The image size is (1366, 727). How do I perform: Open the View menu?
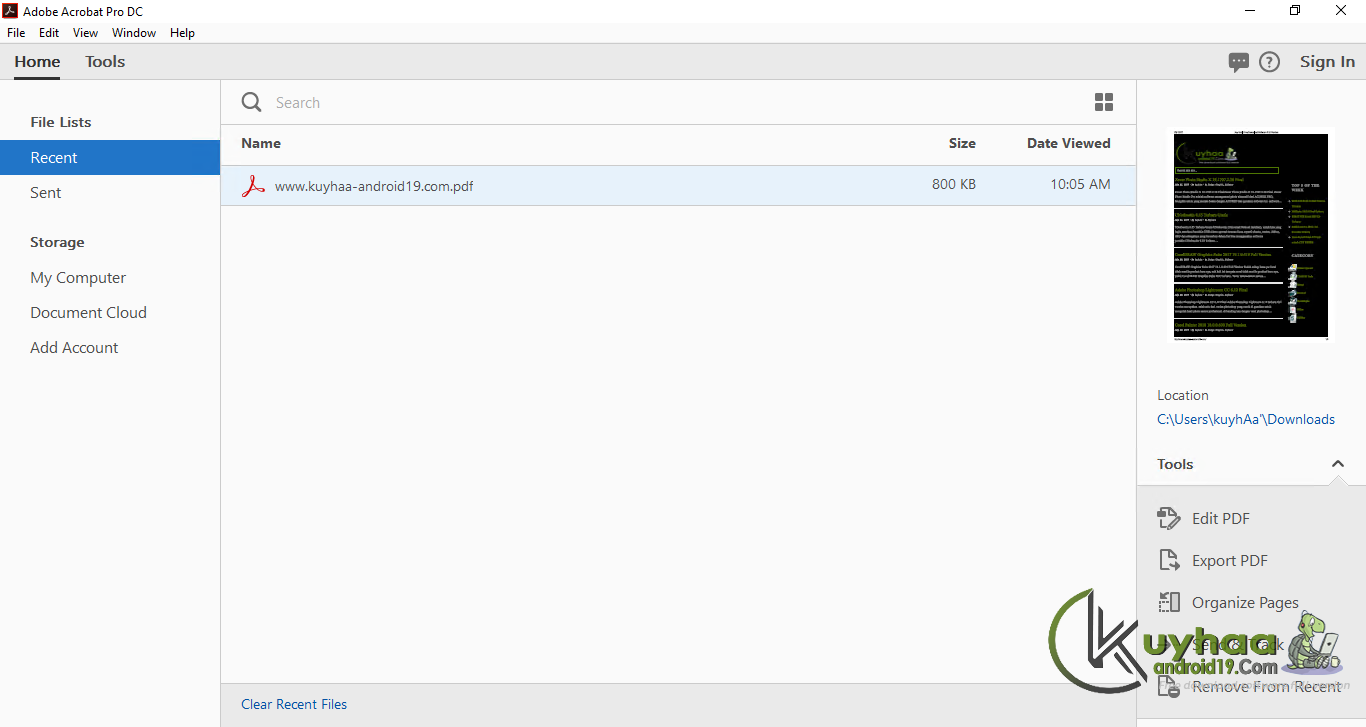[x=86, y=33]
